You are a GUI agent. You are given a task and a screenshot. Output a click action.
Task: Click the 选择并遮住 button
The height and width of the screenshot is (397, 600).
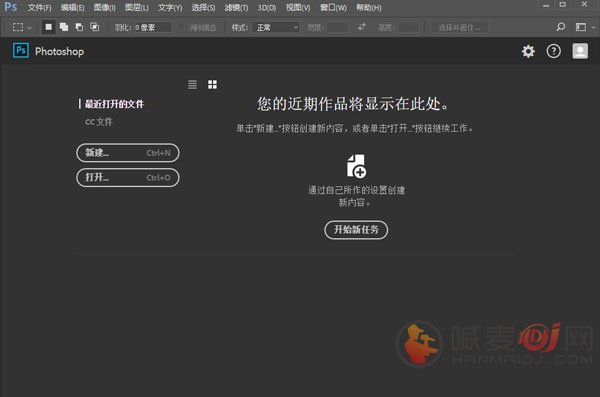coord(459,28)
